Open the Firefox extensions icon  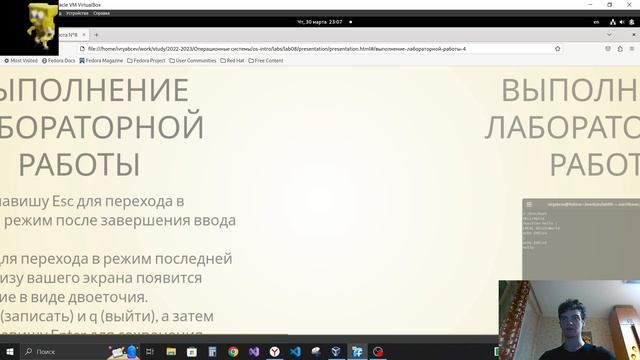pos(620,49)
